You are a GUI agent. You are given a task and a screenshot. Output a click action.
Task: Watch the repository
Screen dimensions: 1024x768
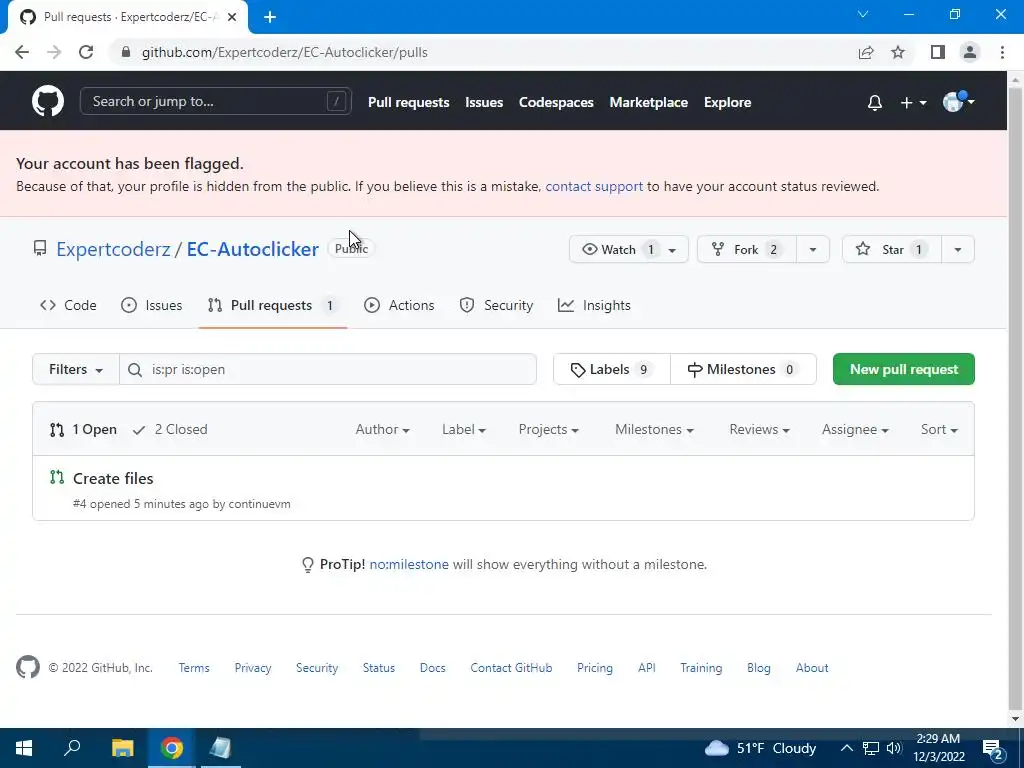click(x=628, y=249)
